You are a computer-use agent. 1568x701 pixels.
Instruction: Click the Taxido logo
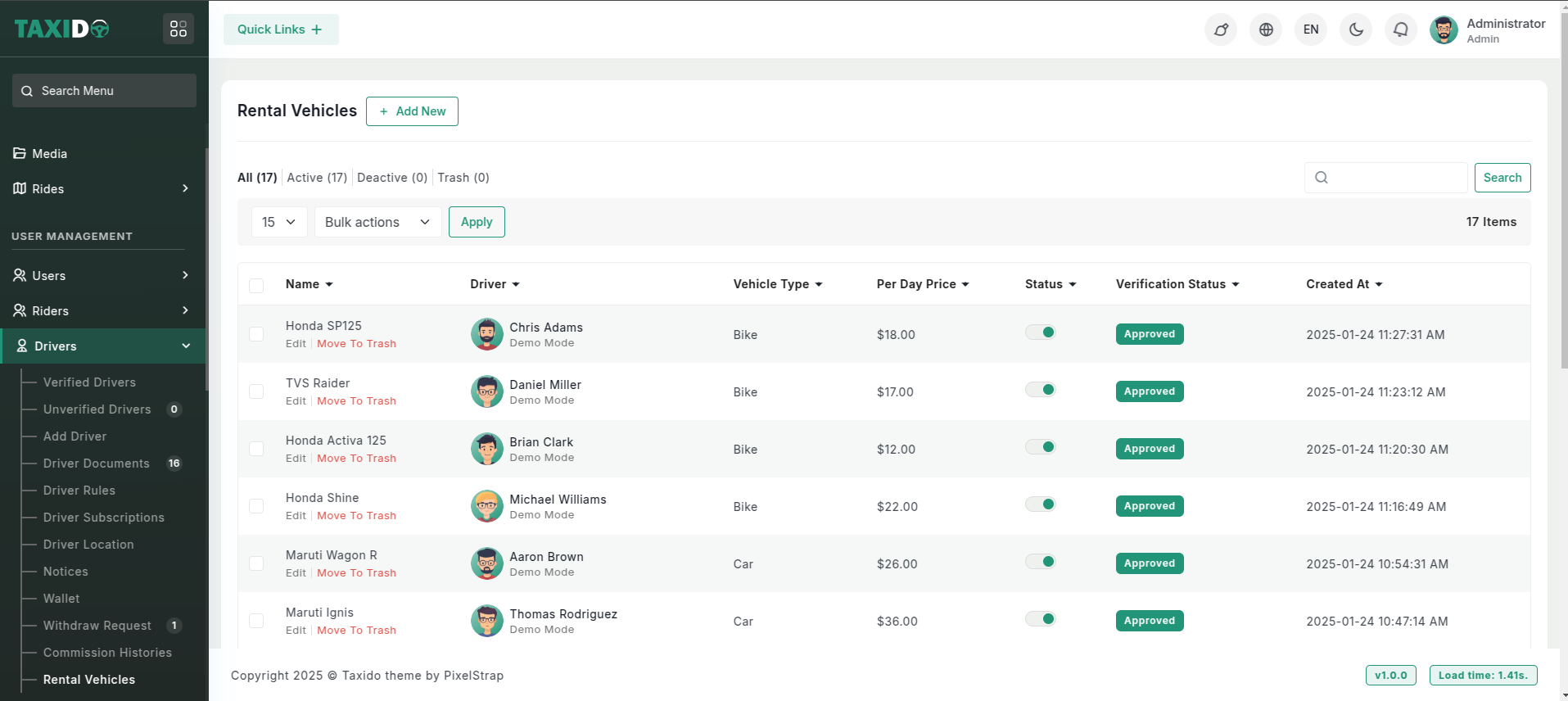pos(62,29)
